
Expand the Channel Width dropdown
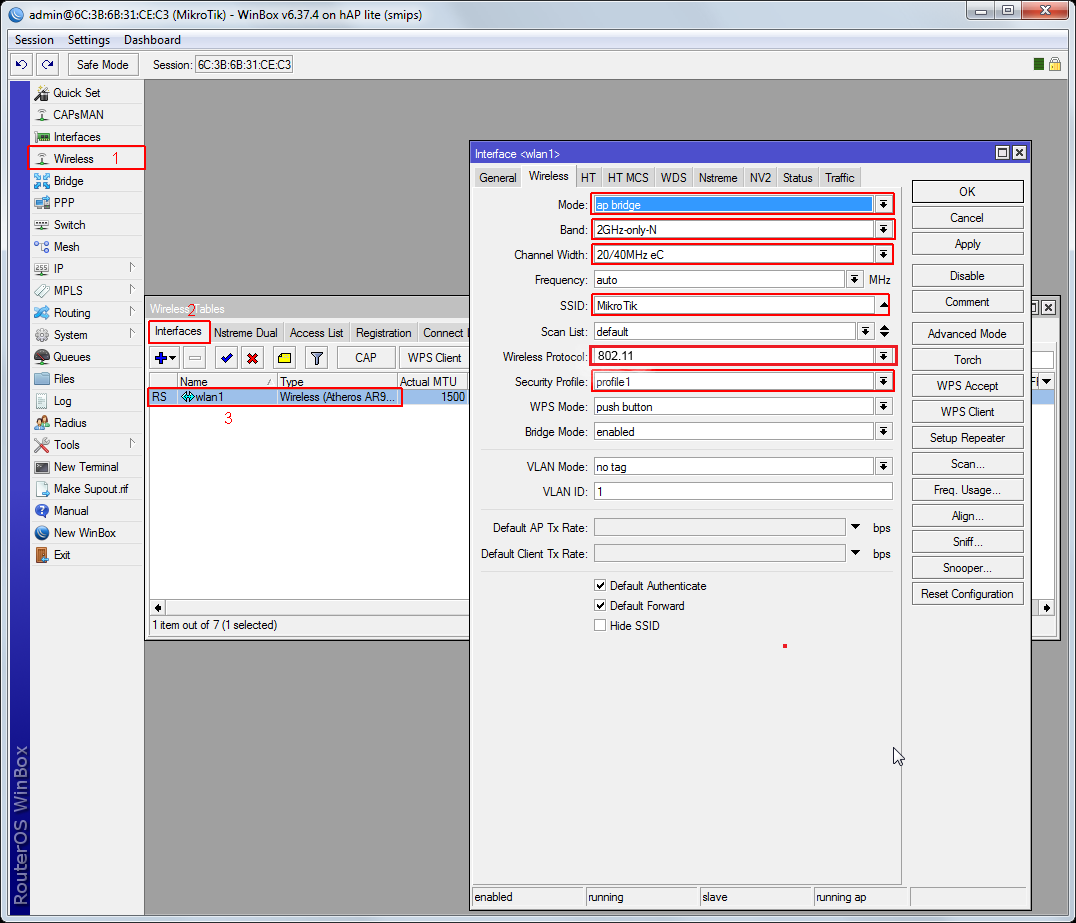[883, 255]
